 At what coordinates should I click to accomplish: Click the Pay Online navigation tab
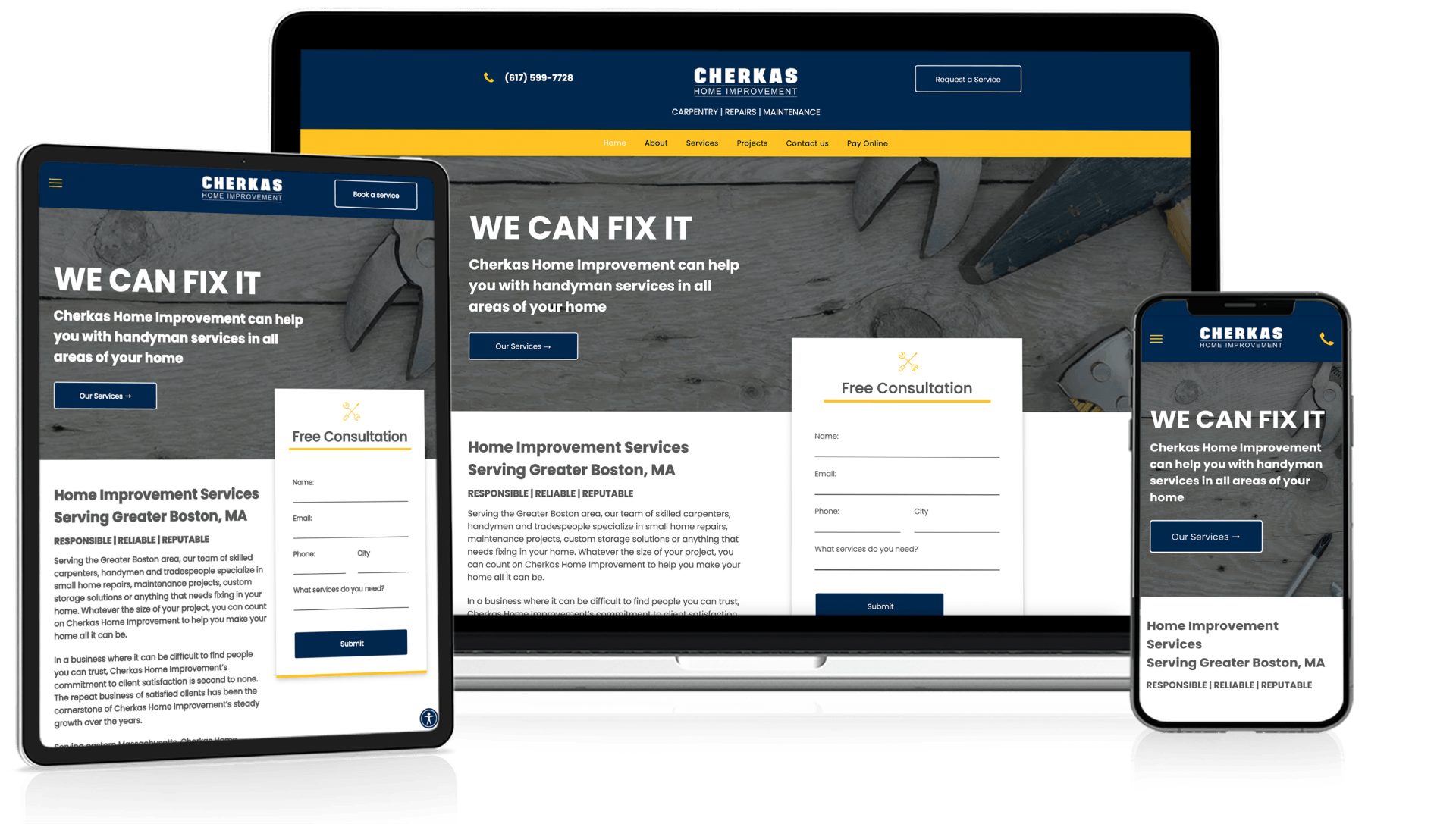(x=866, y=143)
